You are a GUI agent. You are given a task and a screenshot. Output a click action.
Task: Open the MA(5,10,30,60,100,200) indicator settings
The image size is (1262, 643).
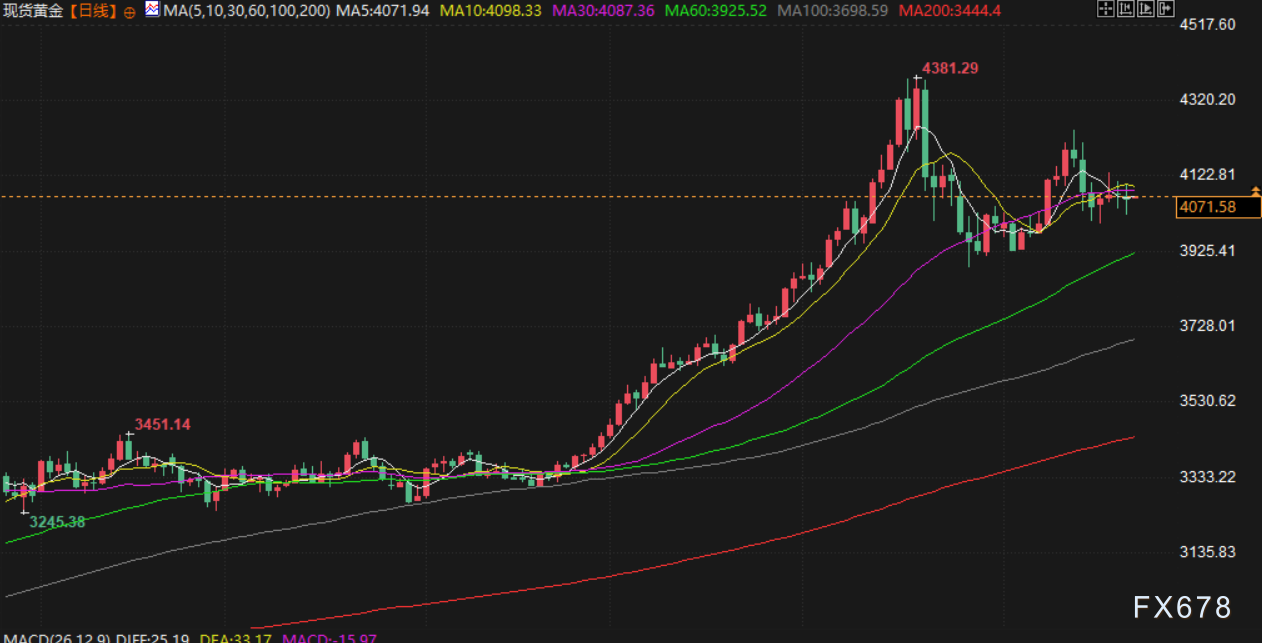tap(246, 11)
